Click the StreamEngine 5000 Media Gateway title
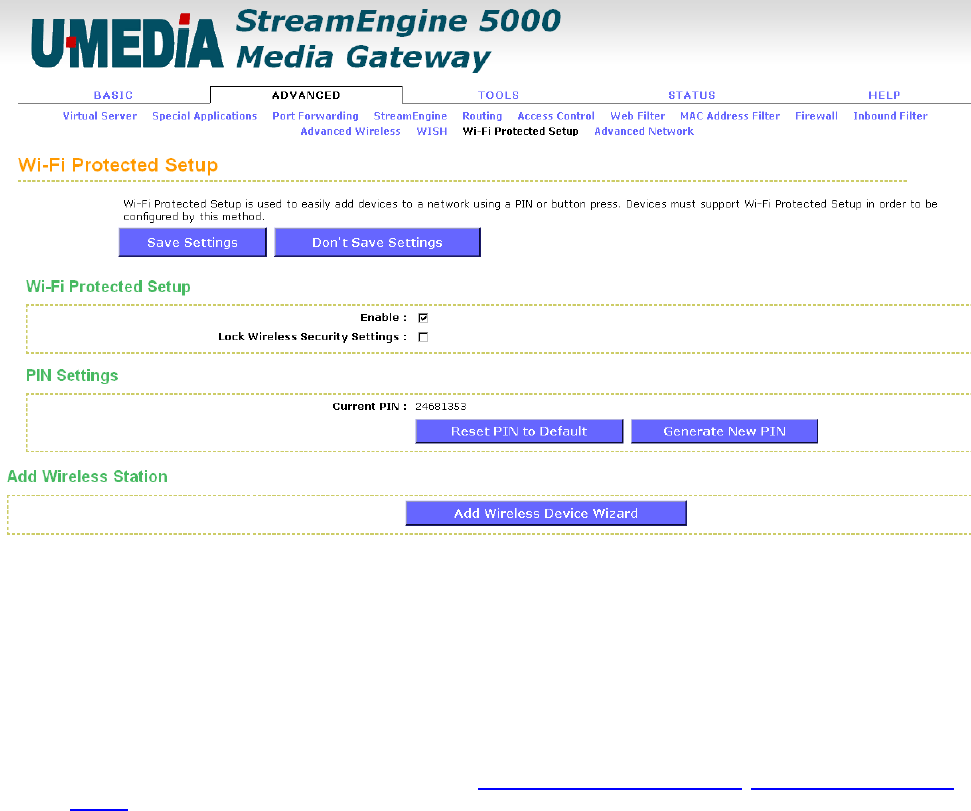The width and height of the screenshot is (971, 811). (x=398, y=39)
